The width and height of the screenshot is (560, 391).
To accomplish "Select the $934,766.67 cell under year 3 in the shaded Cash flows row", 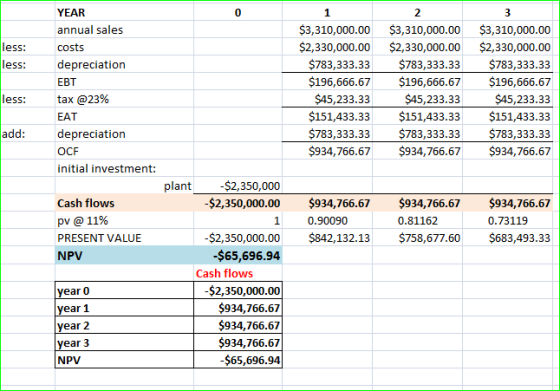I will click(508, 203).
